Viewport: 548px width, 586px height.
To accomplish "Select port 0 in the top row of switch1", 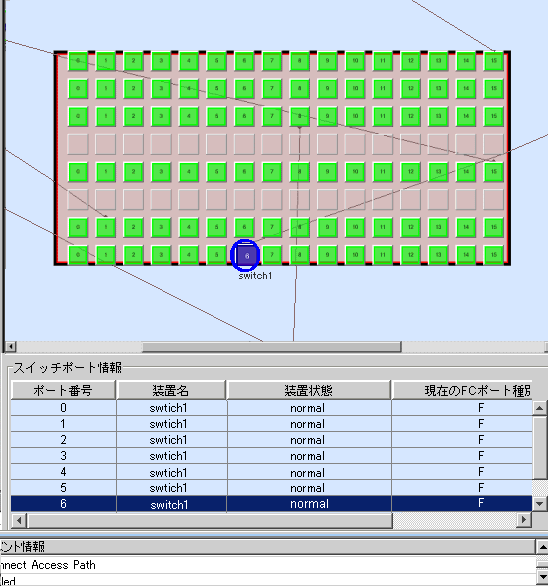I will pos(78,61).
